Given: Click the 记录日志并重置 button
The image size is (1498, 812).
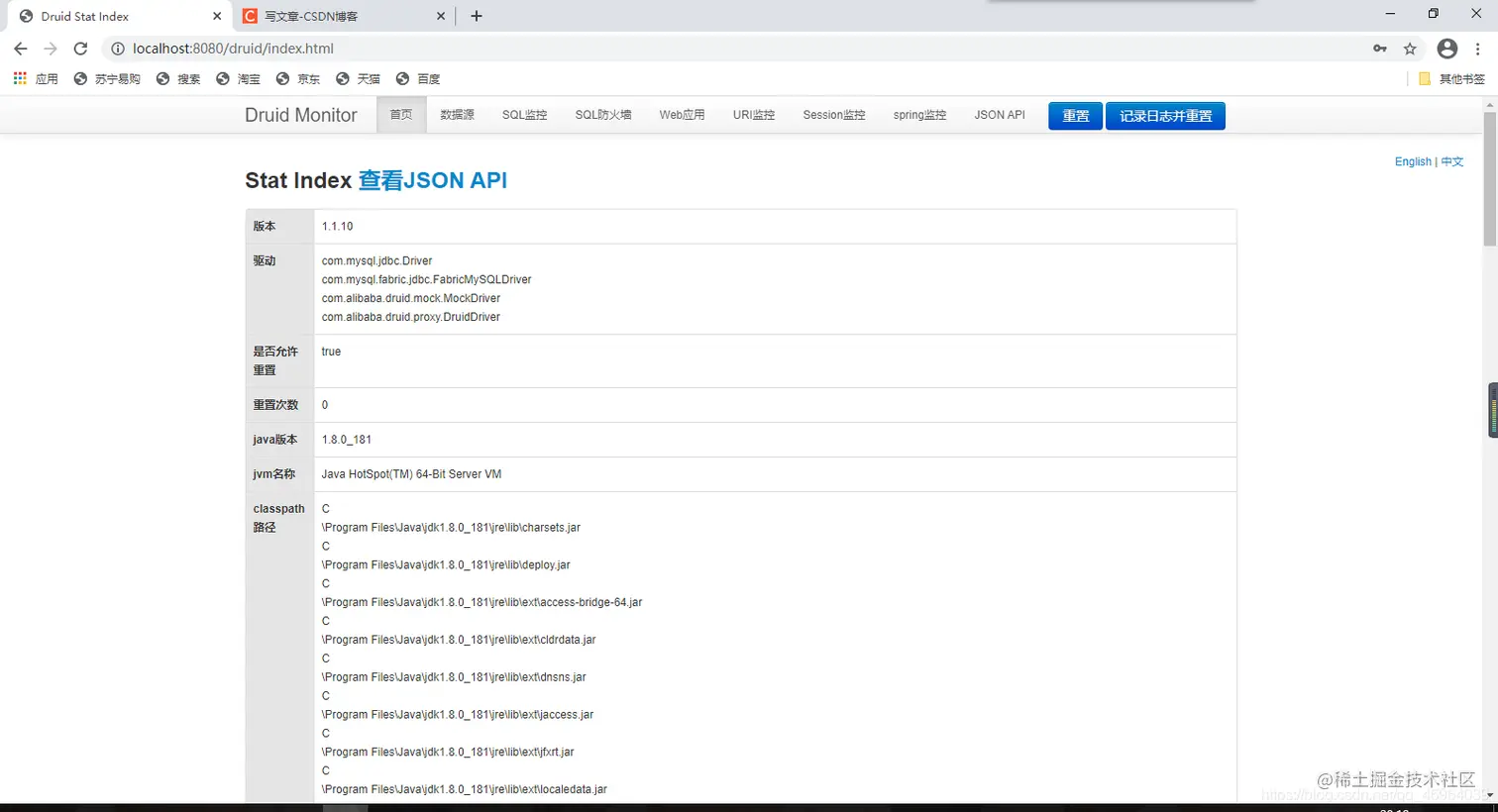Looking at the screenshot, I should 1165,116.
